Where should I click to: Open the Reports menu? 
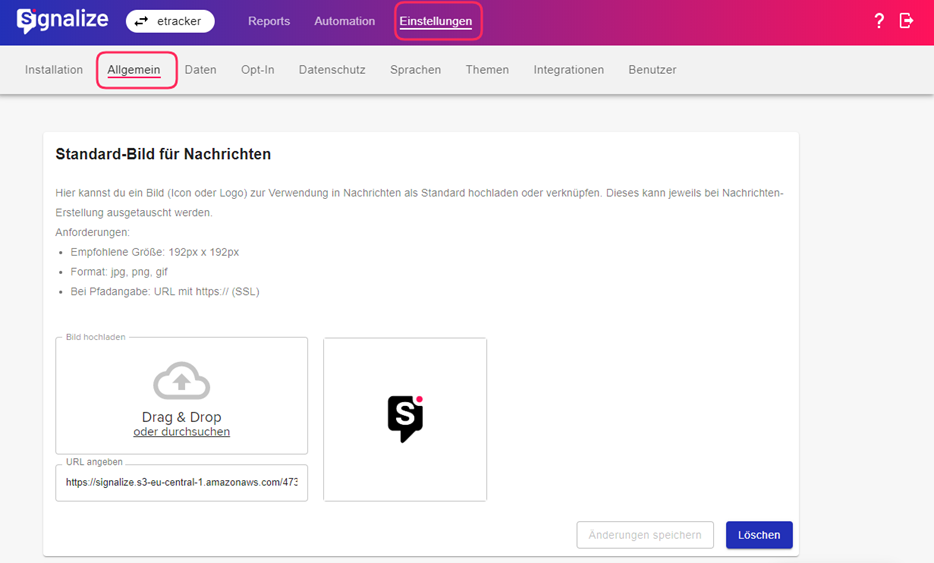click(269, 21)
